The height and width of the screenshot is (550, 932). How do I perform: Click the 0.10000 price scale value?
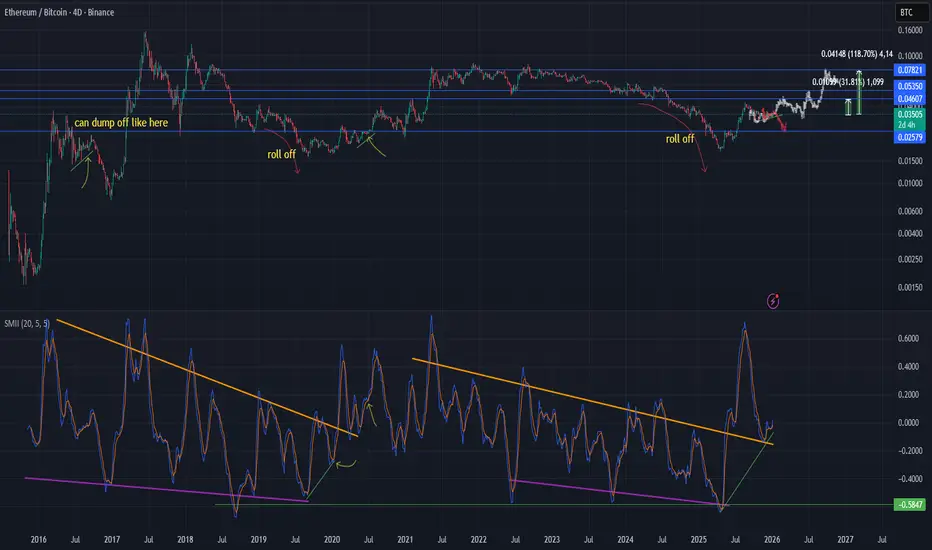[x=909, y=56]
